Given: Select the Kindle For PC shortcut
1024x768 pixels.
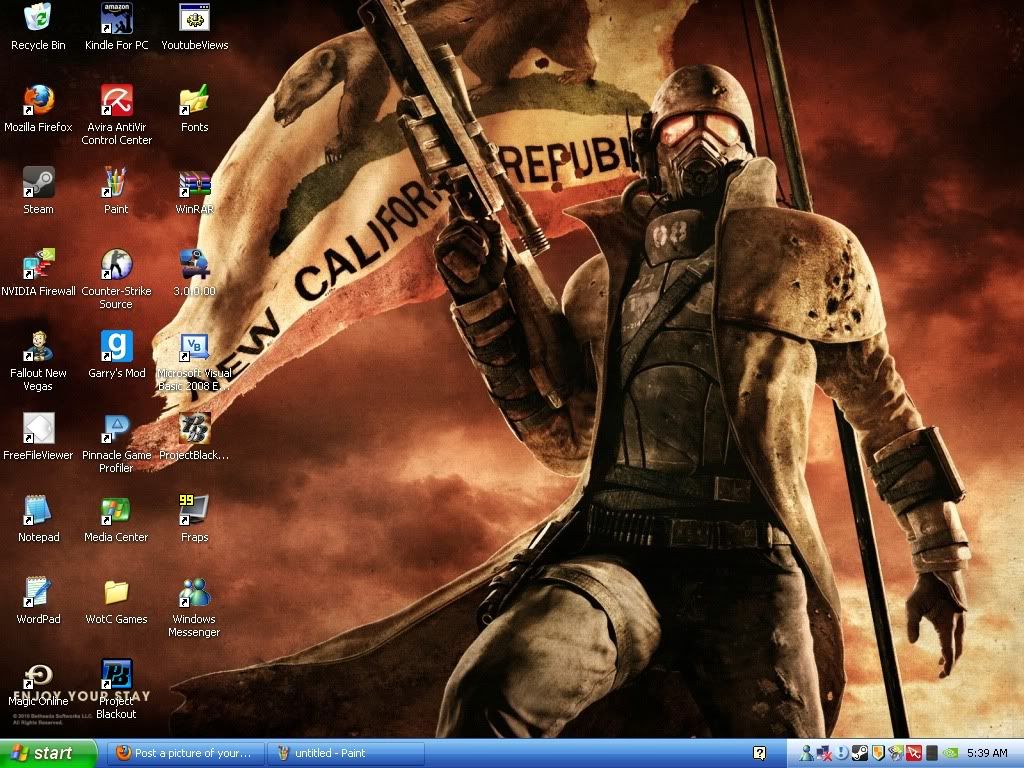Looking at the screenshot, I should [x=116, y=27].
